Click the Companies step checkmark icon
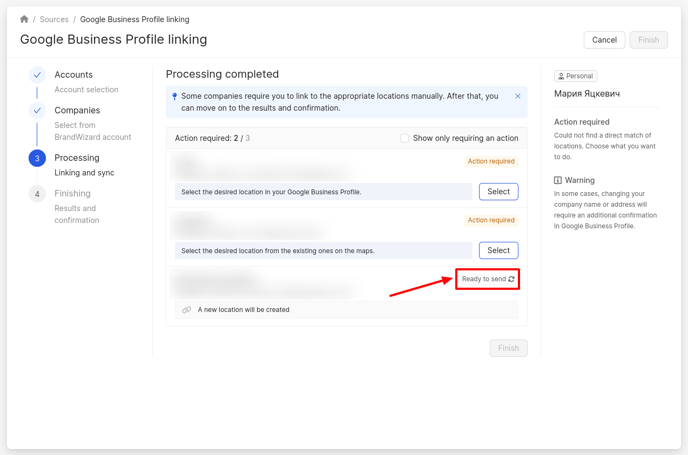Screen dimensions: 688x455 pos(37,111)
